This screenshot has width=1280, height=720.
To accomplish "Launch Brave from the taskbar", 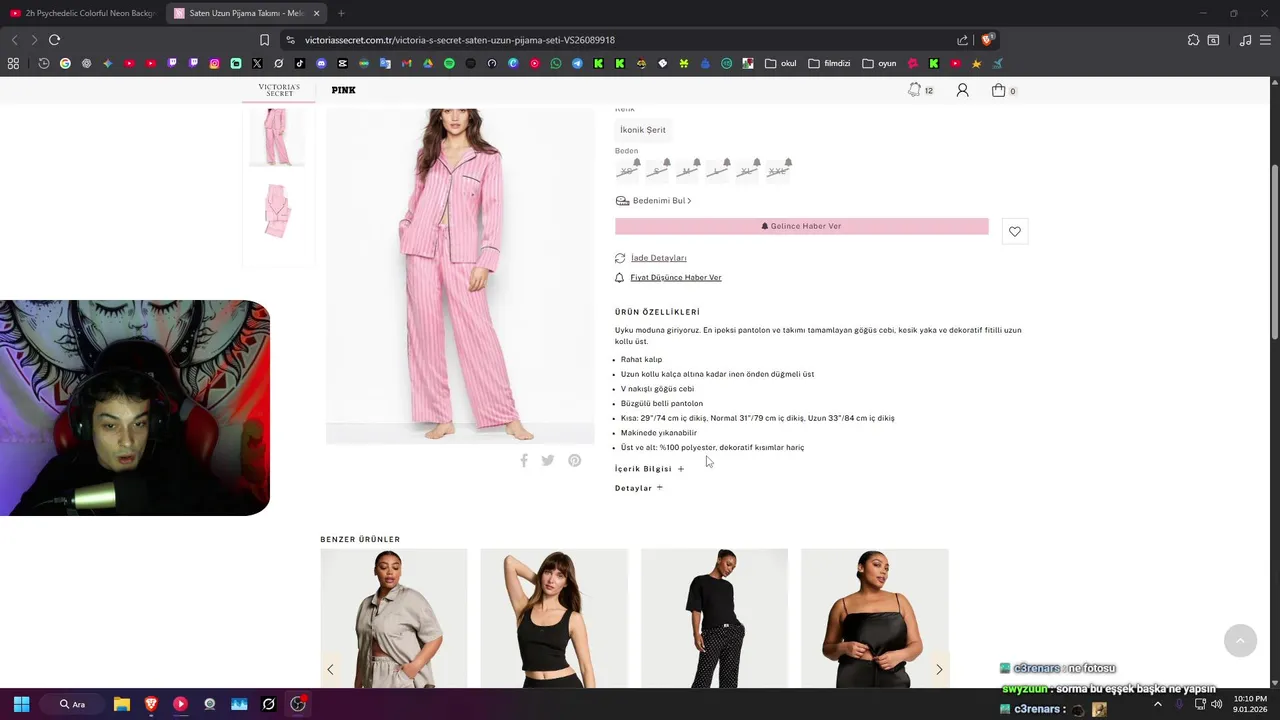I will tap(151, 704).
